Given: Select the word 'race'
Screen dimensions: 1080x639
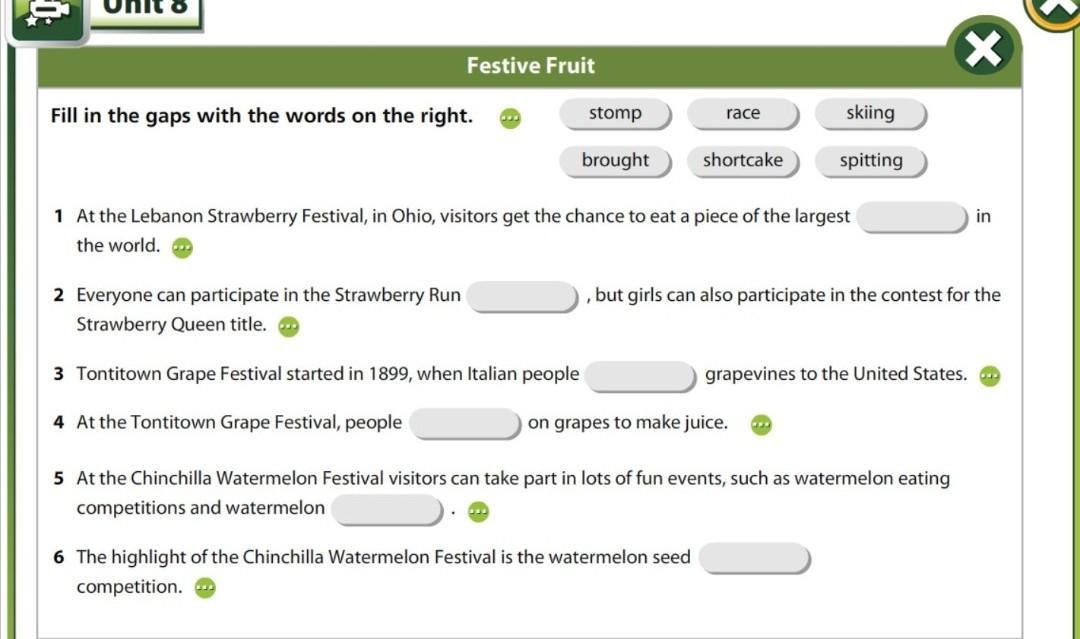Looking at the screenshot, I should pos(743,114).
